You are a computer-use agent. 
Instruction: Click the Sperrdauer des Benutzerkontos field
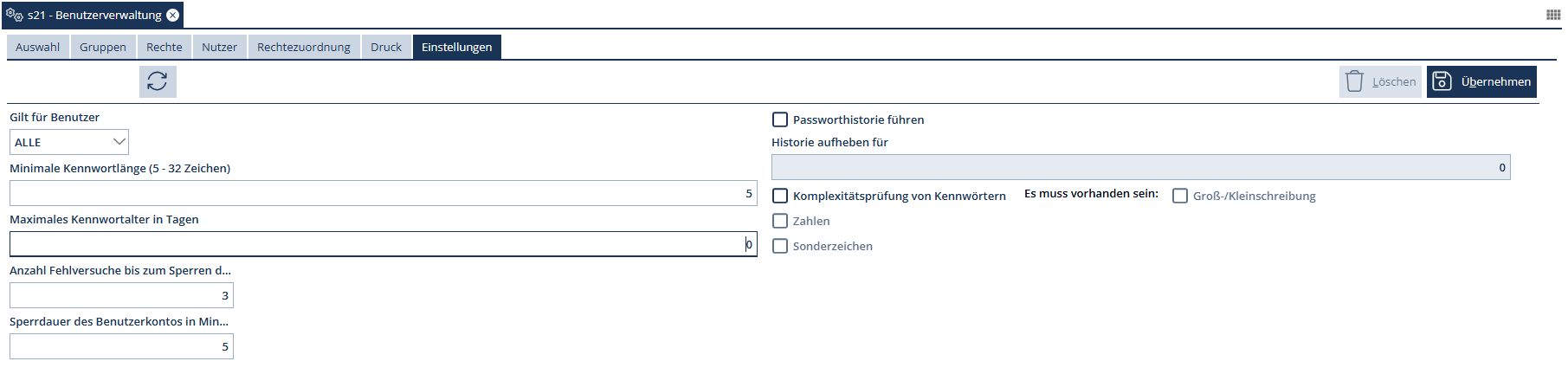click(x=121, y=346)
